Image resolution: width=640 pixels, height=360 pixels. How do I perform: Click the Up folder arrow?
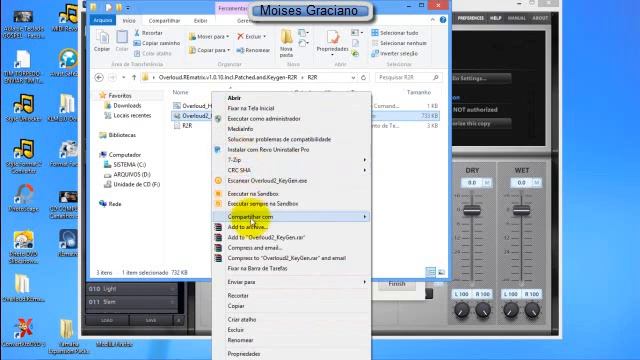[134, 77]
